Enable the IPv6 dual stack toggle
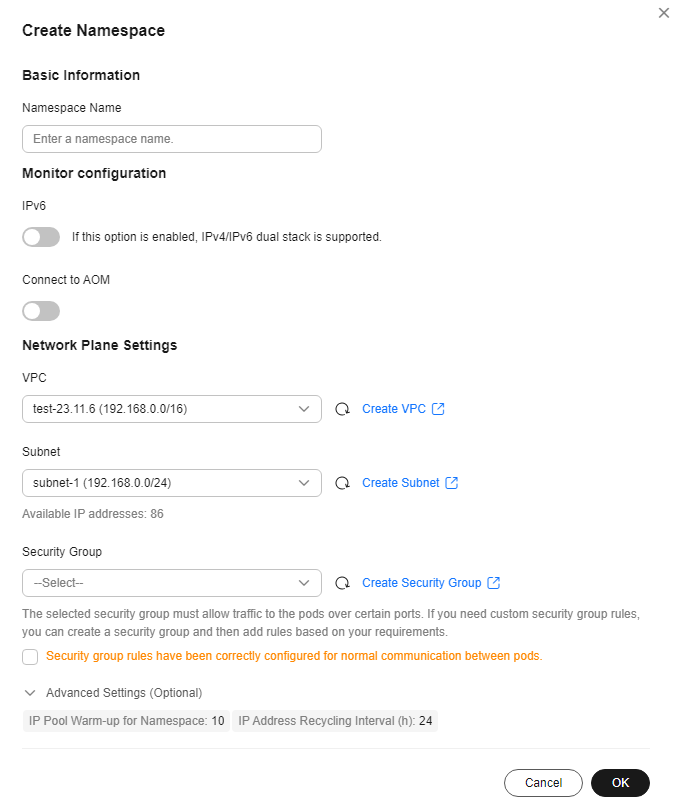Image resolution: width=685 pixels, height=805 pixels. tap(41, 237)
